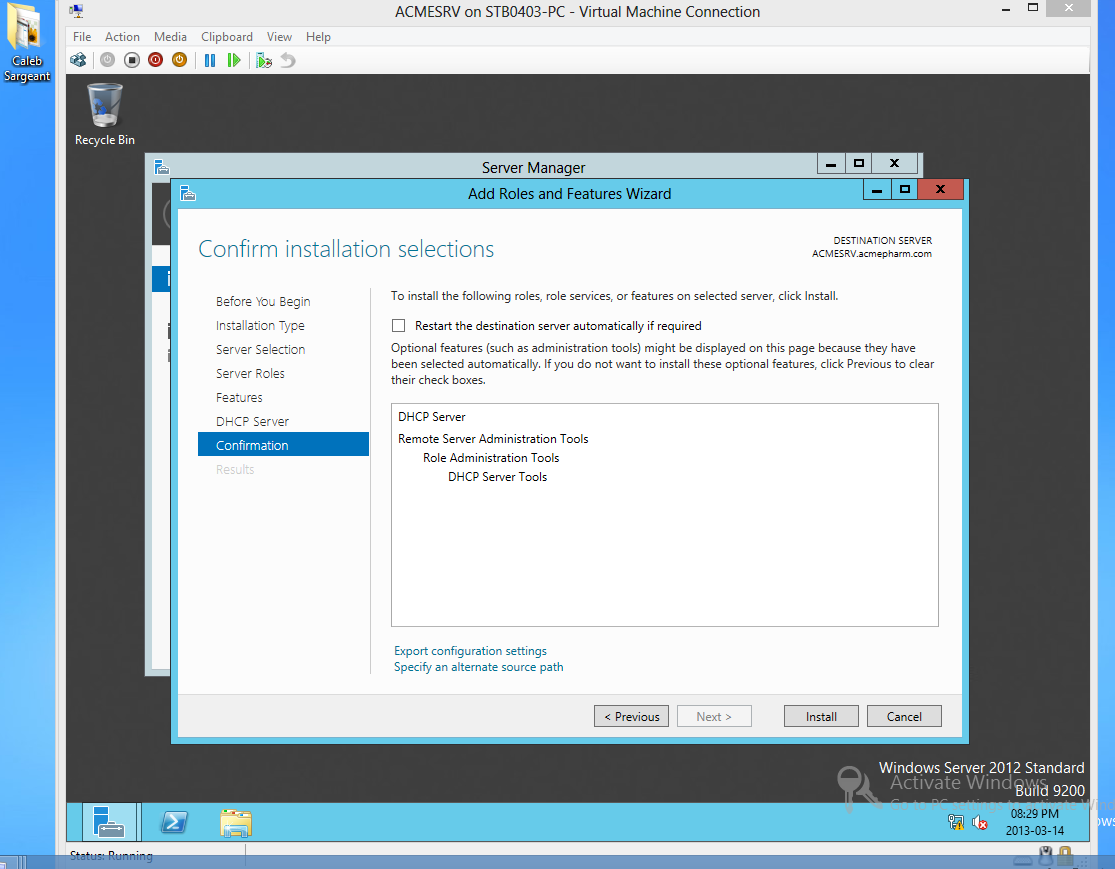Click the orange Save state icon
The height and width of the screenshot is (869, 1115).
[179, 60]
